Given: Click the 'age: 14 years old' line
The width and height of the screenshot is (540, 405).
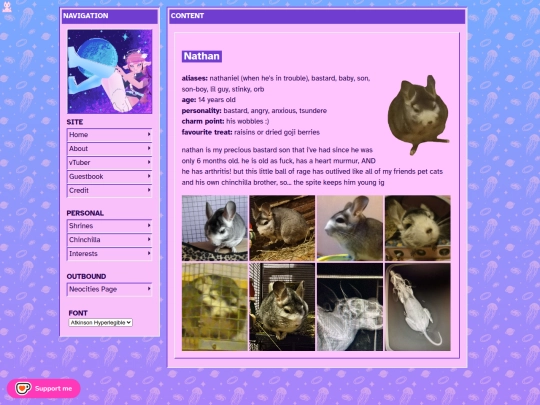Looking at the screenshot, I should pos(209,100).
